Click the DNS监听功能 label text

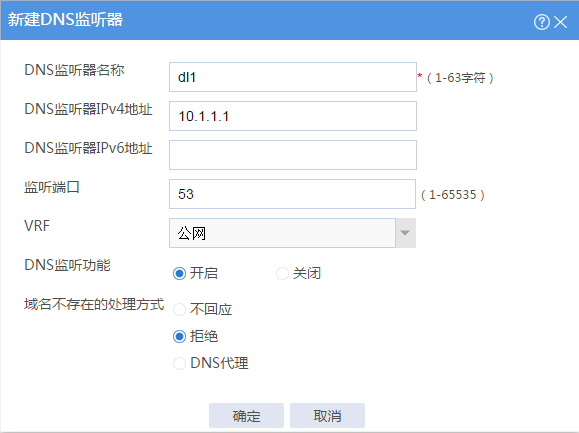pyautogui.click(x=67, y=265)
